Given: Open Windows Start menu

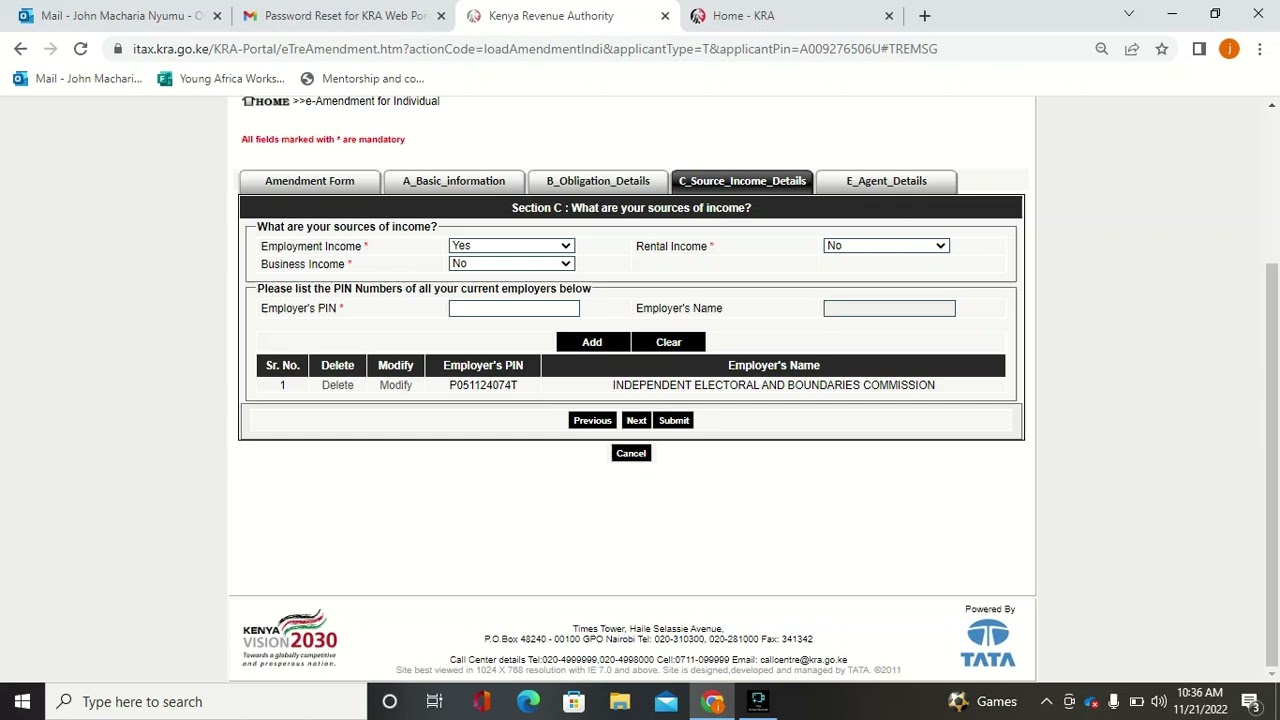Looking at the screenshot, I should tap(22, 701).
